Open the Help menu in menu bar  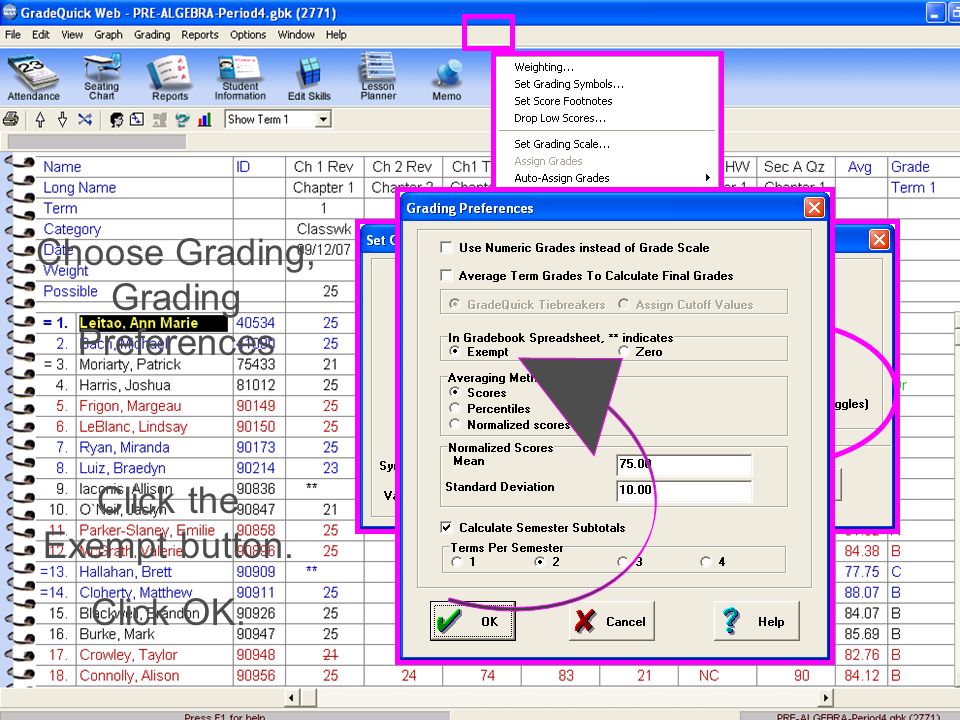coord(336,35)
